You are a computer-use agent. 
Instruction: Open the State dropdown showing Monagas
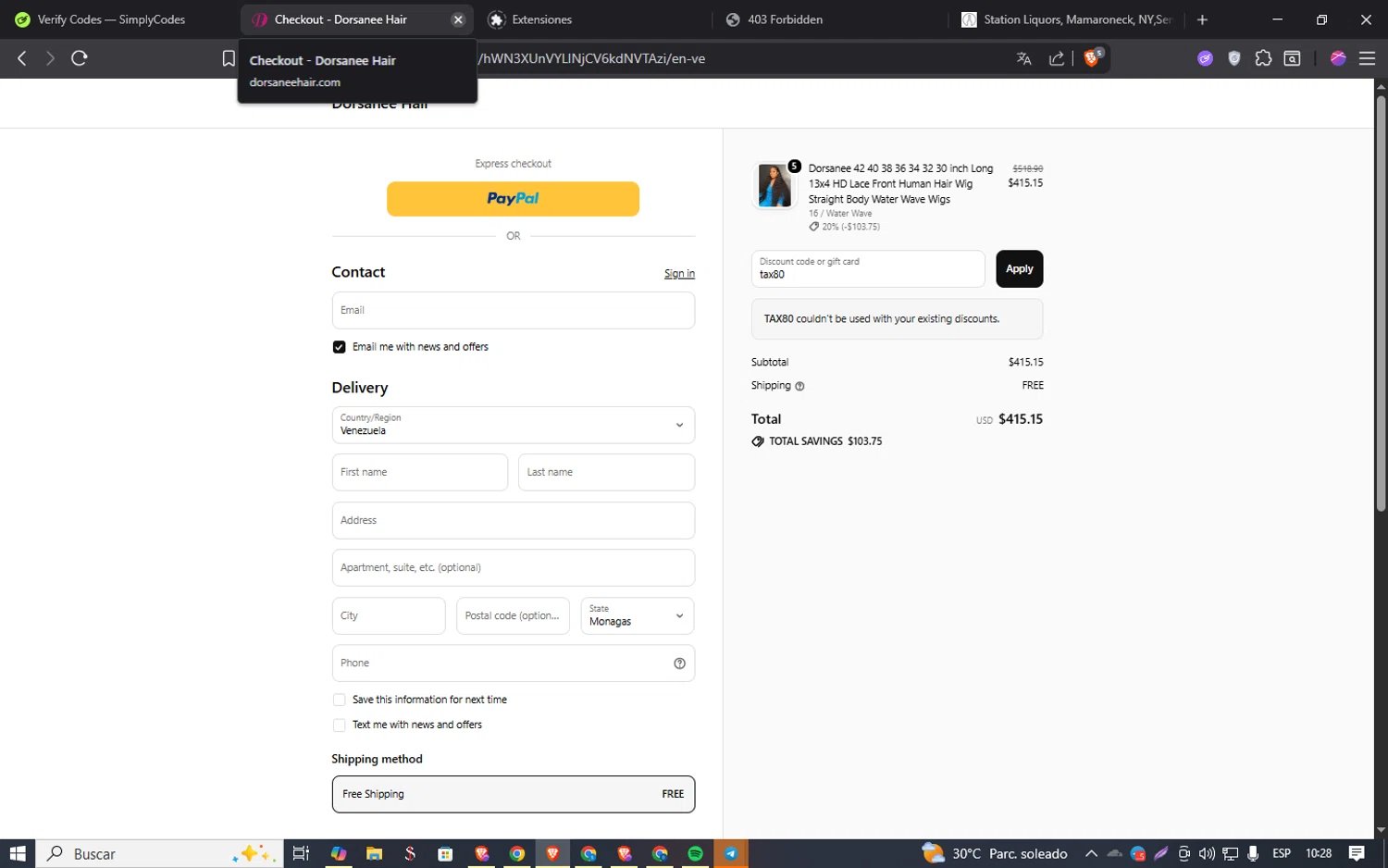638,615
